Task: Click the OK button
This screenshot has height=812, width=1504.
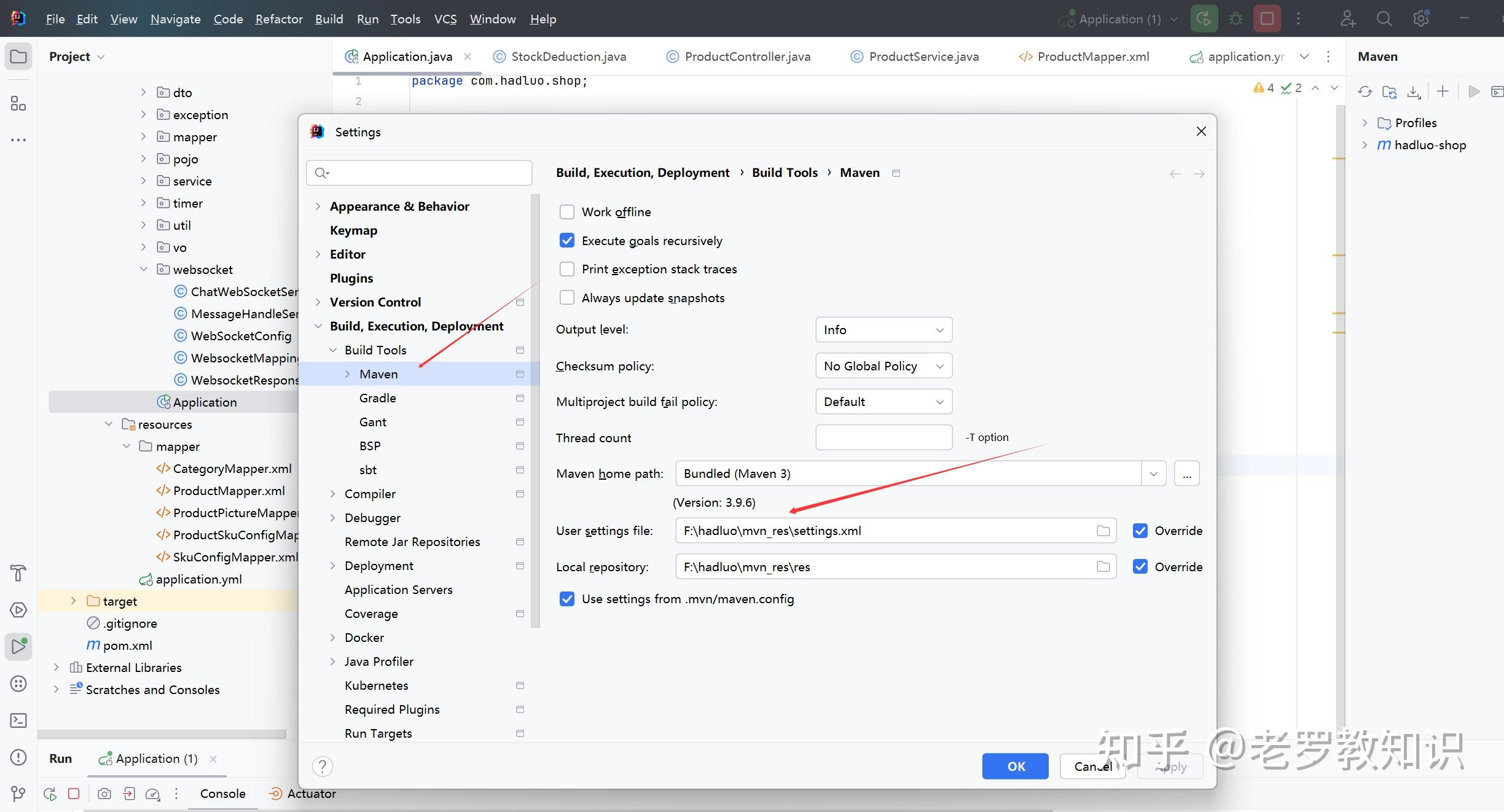Action: tap(1015, 766)
